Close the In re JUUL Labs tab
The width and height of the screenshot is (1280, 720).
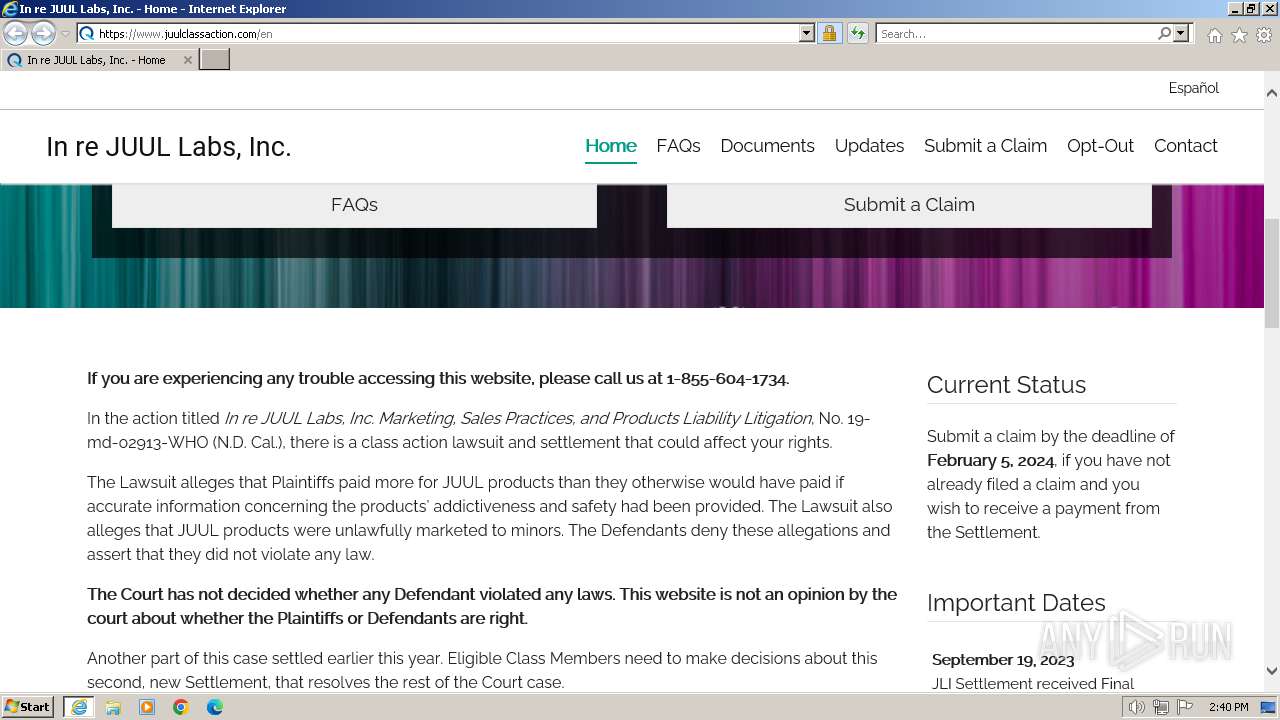187,60
